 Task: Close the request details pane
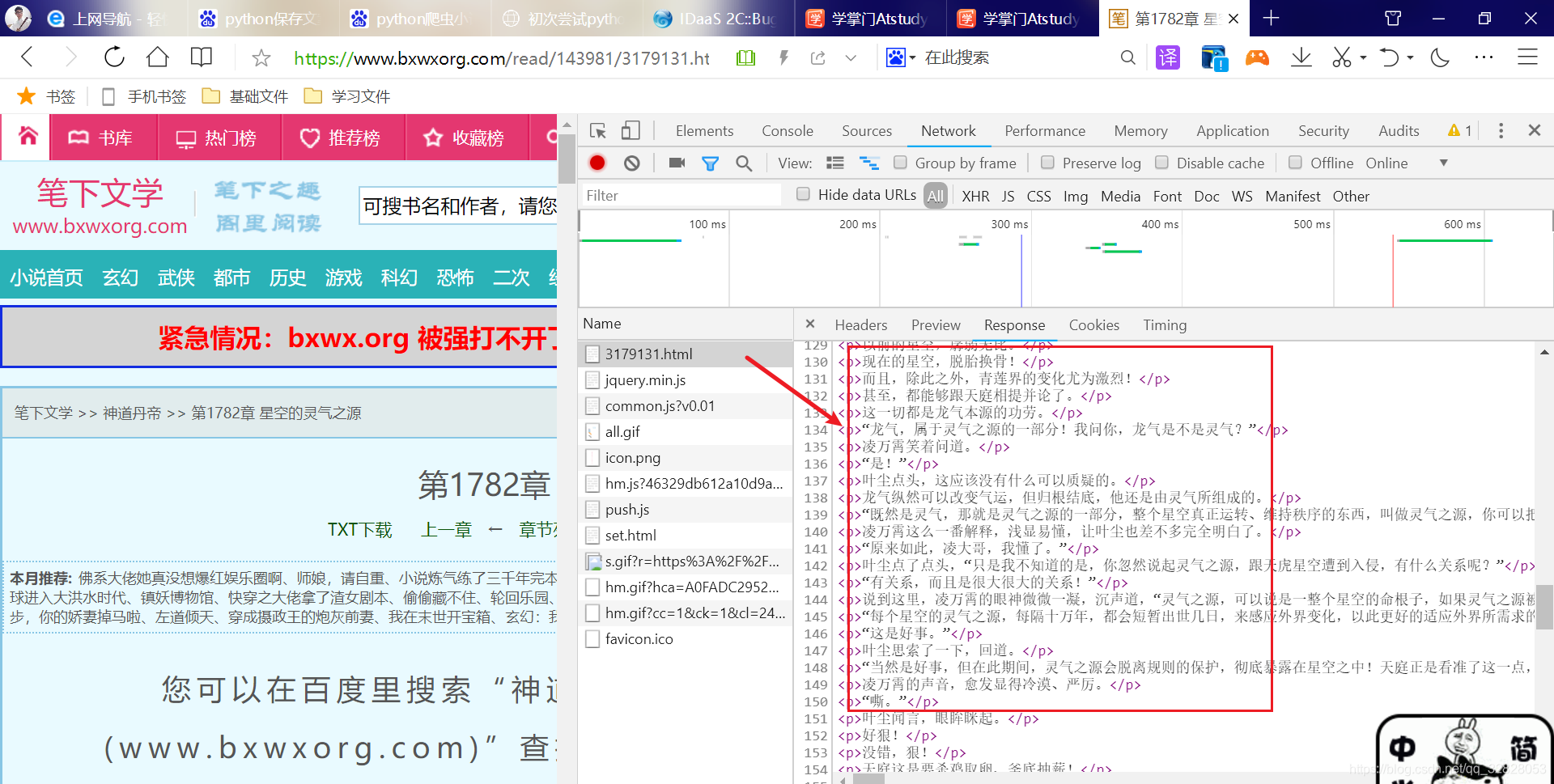[x=810, y=324]
